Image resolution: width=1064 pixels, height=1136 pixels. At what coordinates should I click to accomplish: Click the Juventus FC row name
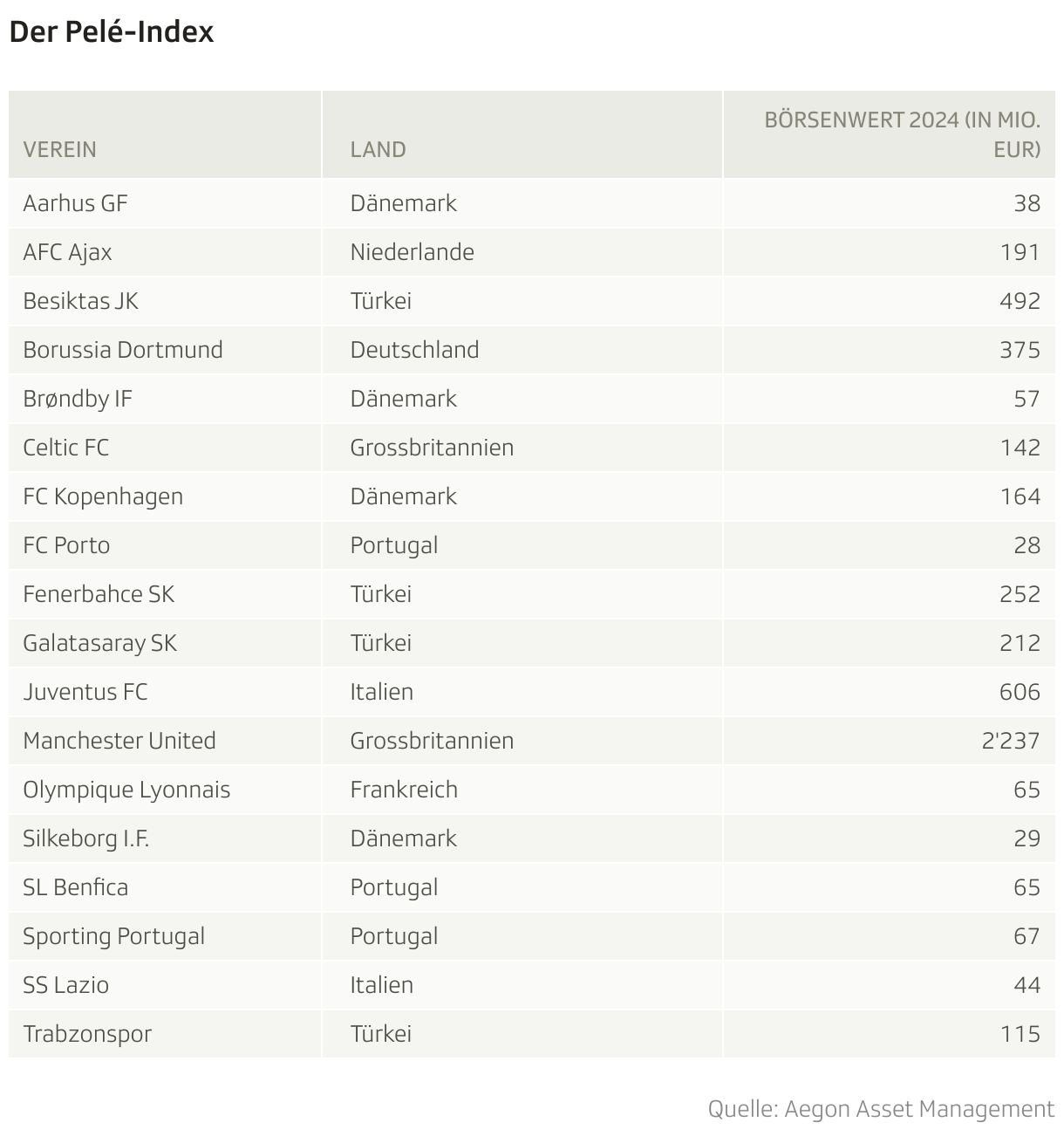pos(85,692)
